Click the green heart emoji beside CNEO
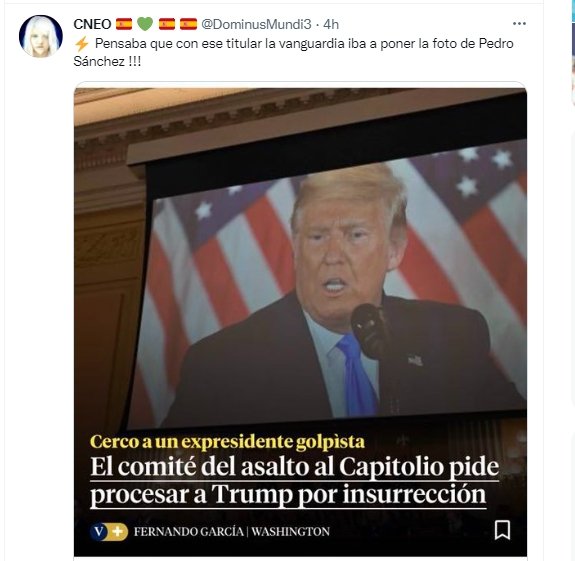 (145, 24)
